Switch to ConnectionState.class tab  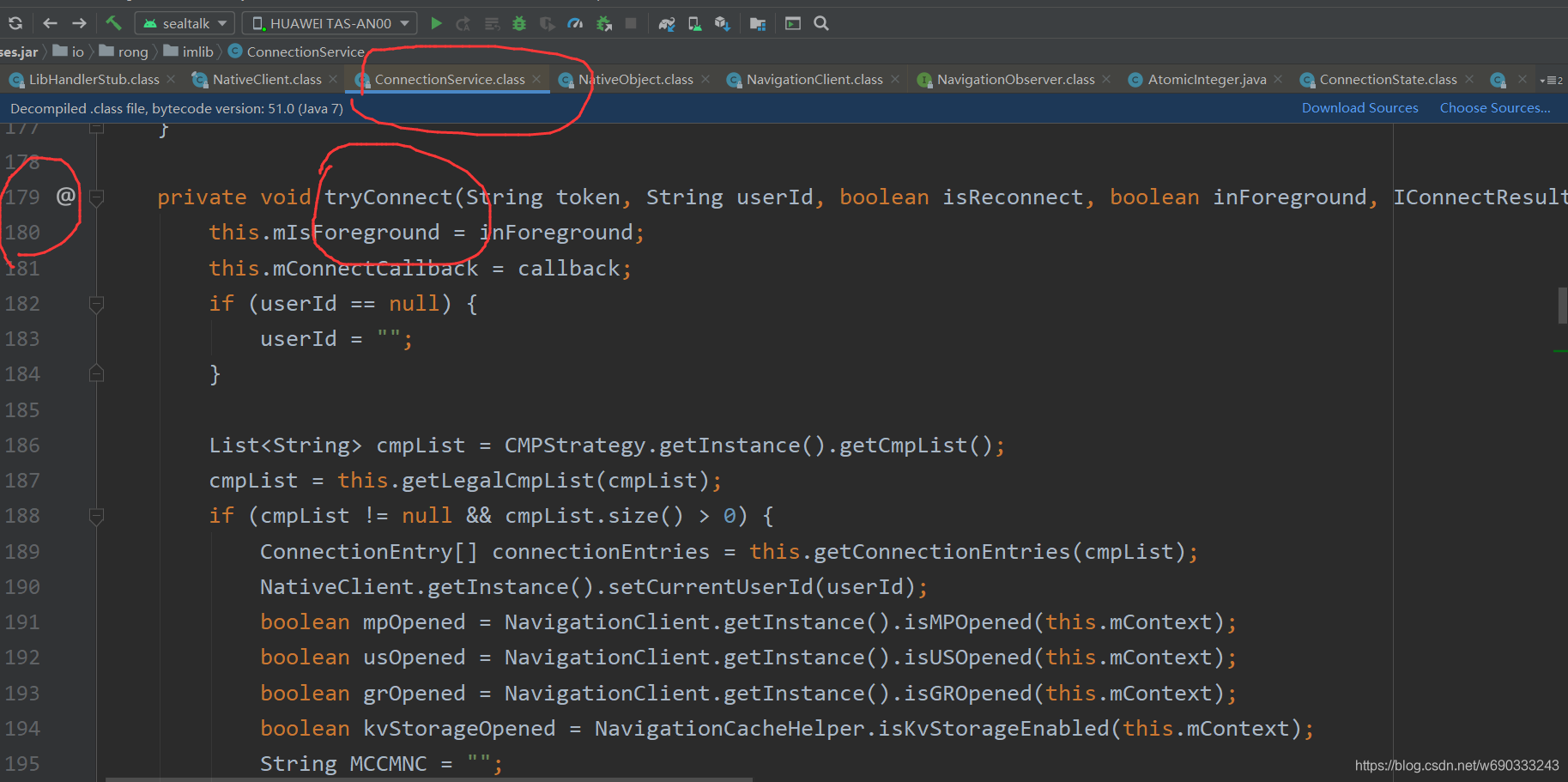(1388, 79)
